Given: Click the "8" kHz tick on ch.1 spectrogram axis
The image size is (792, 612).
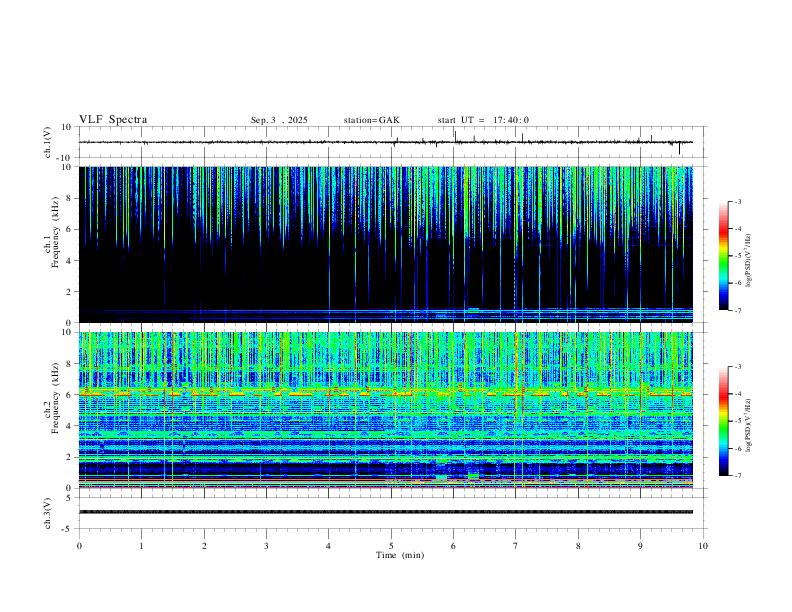Looking at the screenshot, I should [70, 198].
